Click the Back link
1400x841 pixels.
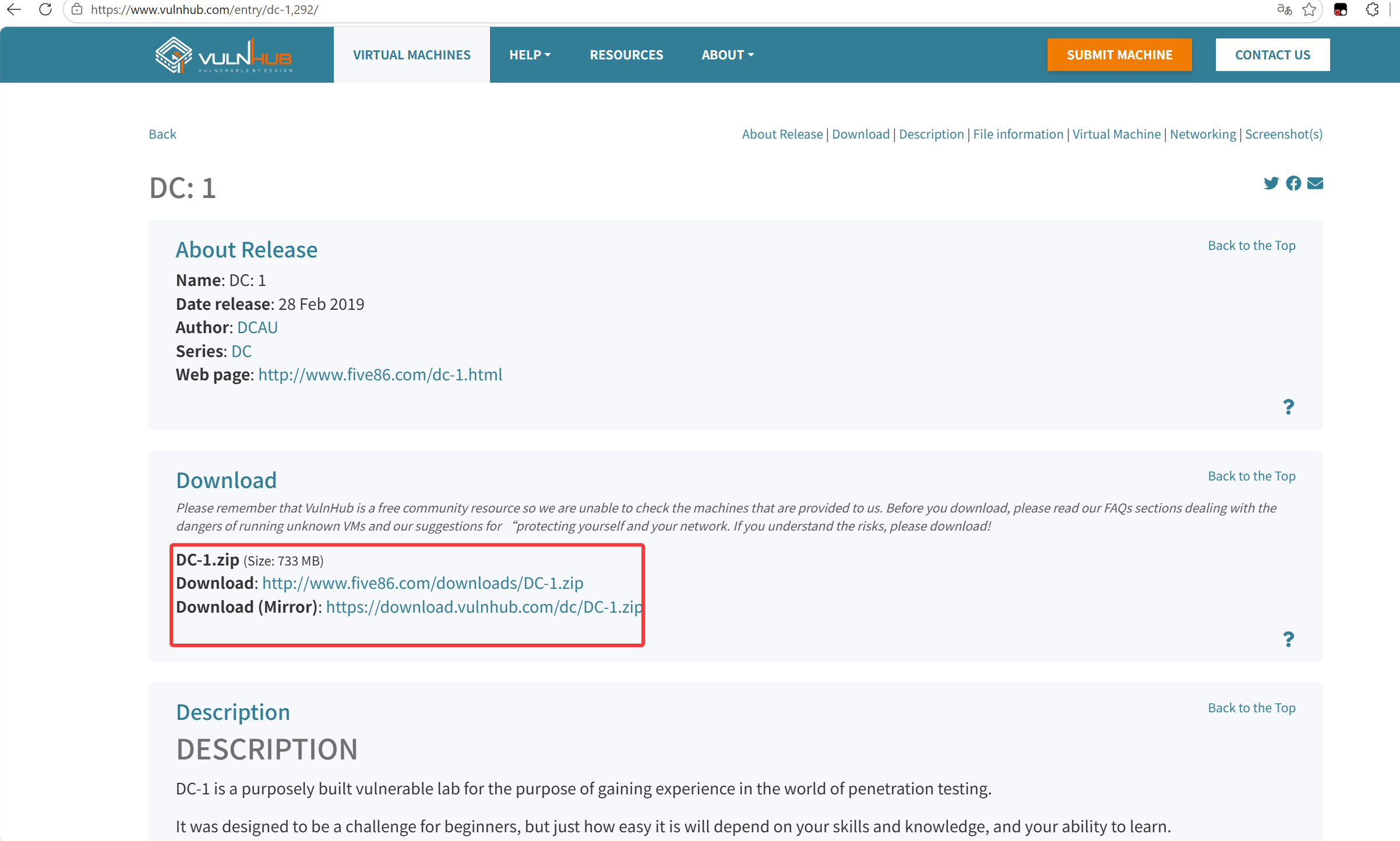162,134
